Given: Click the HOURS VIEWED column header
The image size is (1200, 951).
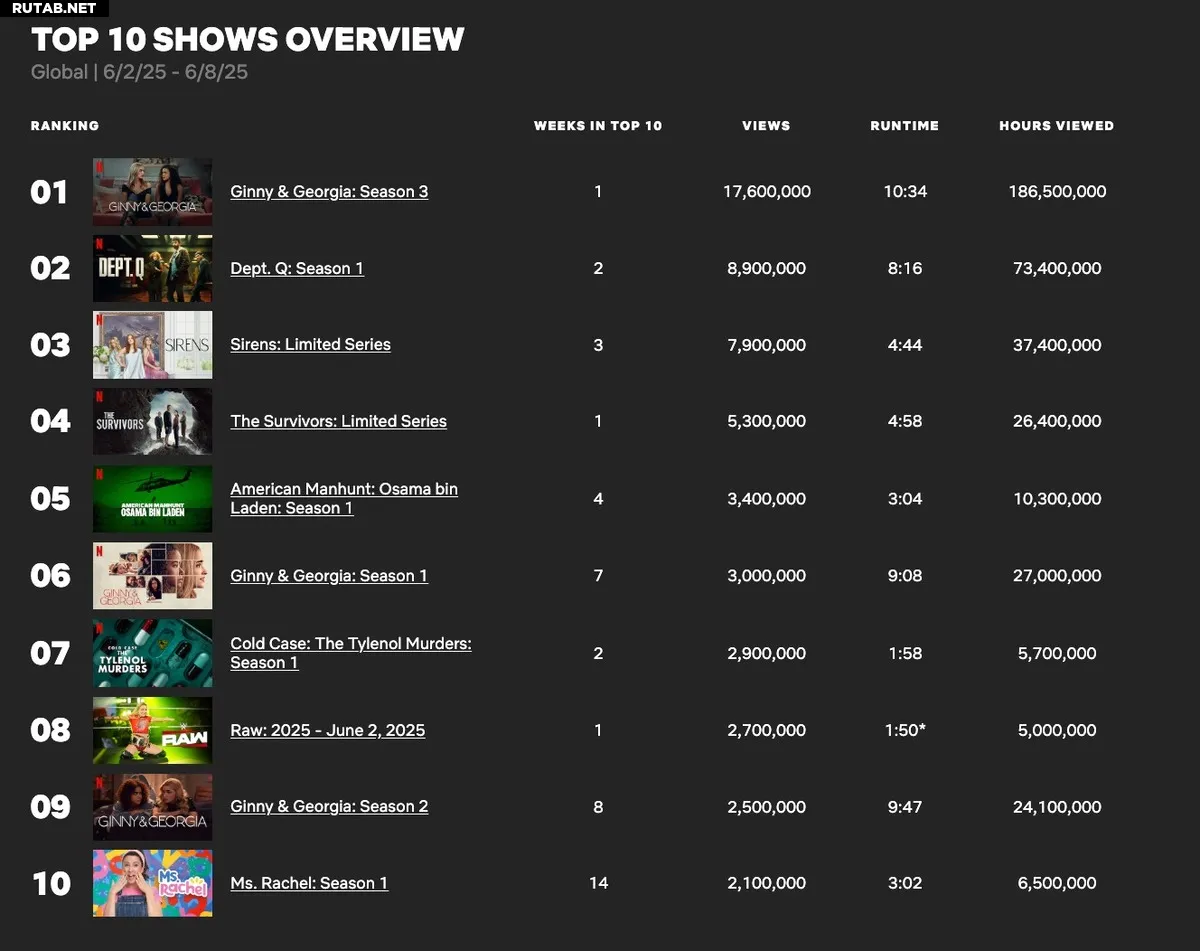Looking at the screenshot, I should [x=1057, y=126].
